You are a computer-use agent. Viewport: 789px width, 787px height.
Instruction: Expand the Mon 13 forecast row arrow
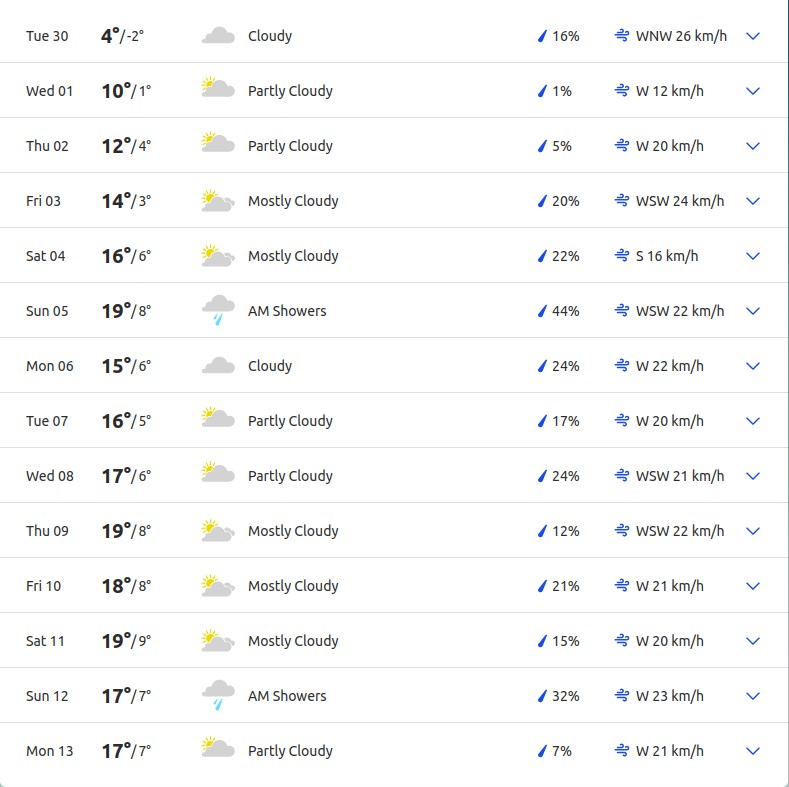pos(753,751)
